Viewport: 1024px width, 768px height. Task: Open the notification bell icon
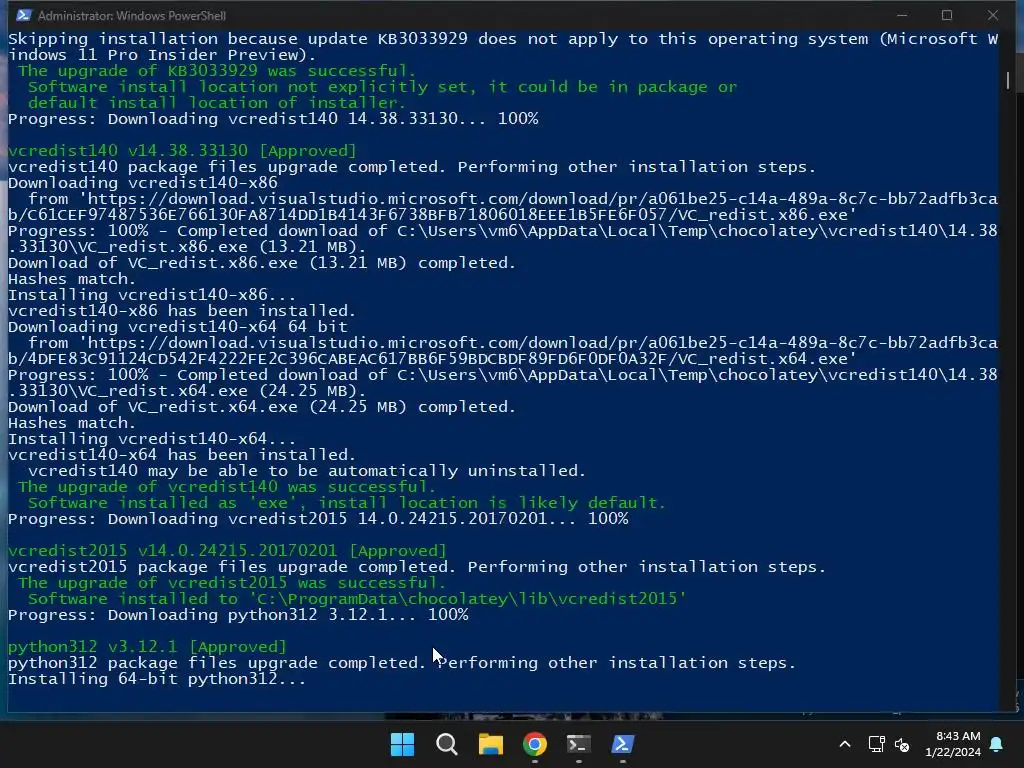point(997,744)
